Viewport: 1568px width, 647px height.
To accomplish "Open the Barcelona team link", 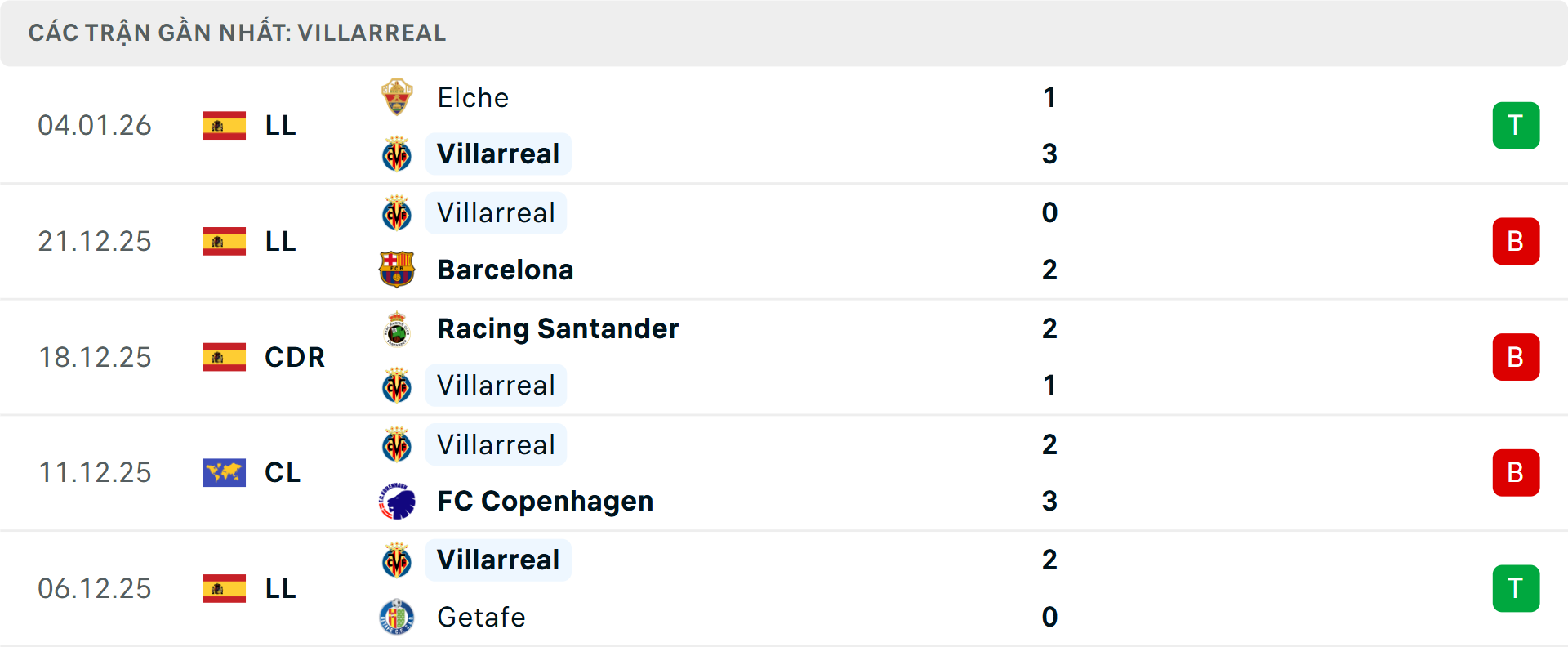I will point(506,270).
